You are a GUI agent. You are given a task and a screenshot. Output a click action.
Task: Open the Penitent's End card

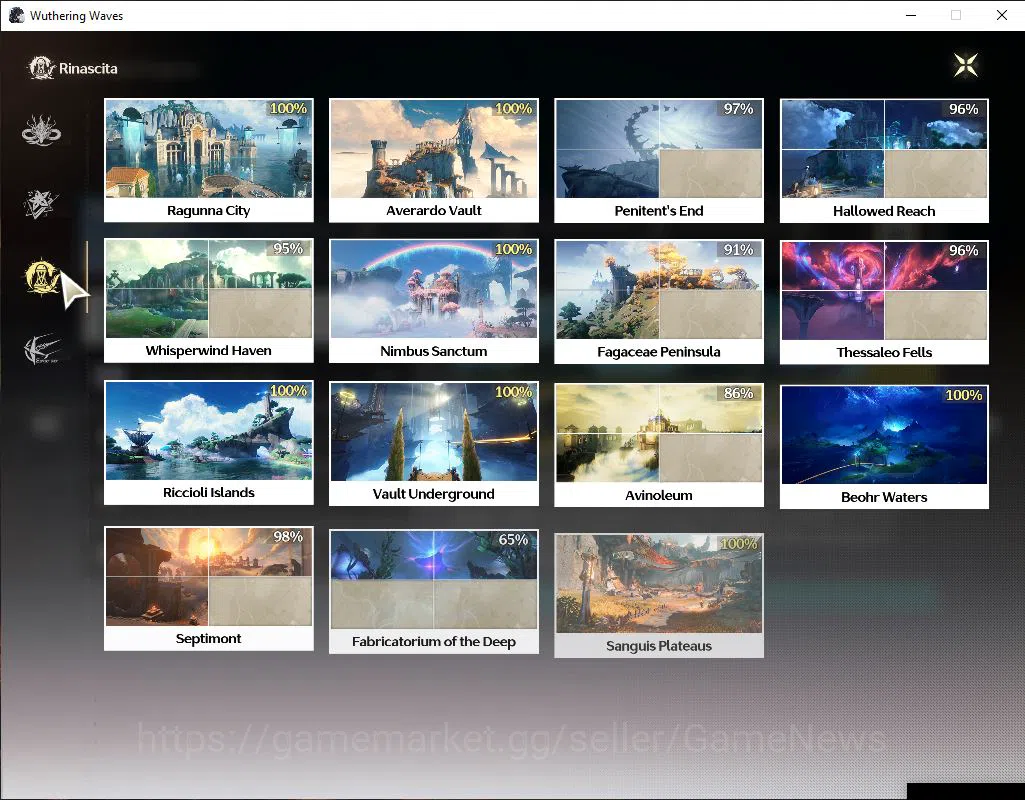pos(659,161)
